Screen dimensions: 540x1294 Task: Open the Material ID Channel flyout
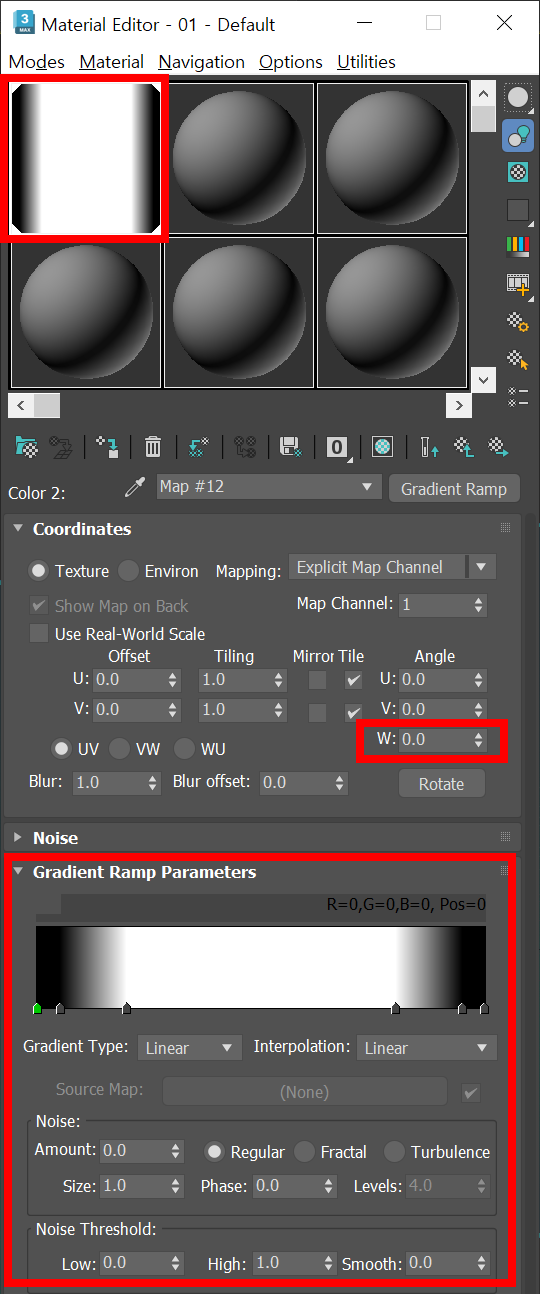coord(338,447)
